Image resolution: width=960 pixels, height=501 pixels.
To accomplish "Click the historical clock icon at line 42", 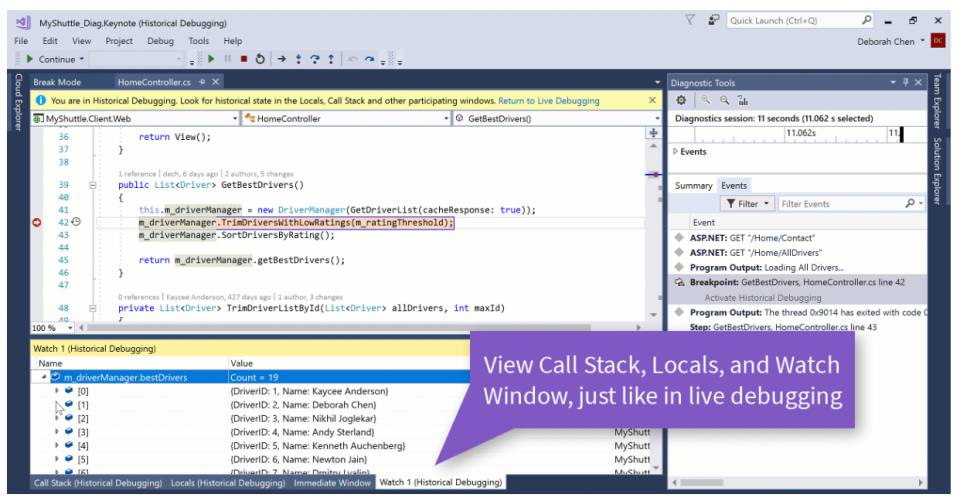I will 76,222.
